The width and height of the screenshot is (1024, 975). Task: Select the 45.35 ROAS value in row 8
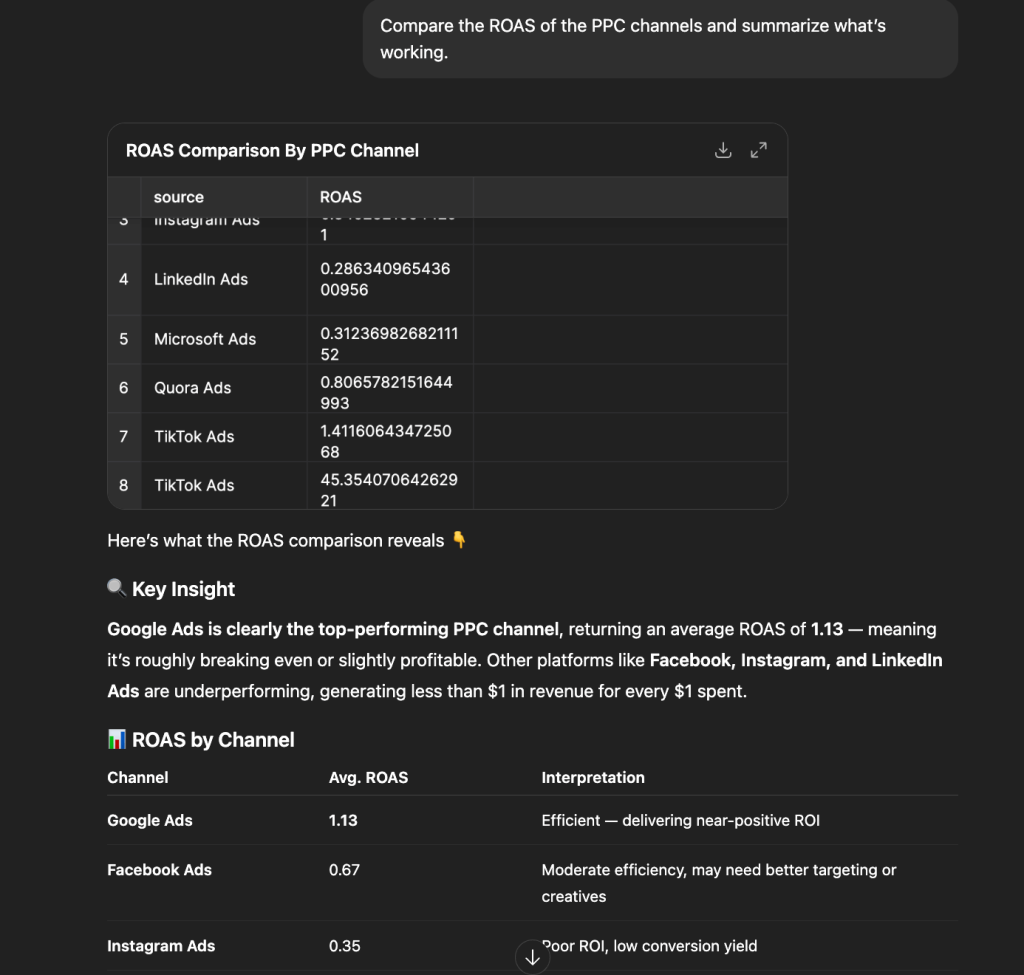pyautogui.click(x=386, y=485)
